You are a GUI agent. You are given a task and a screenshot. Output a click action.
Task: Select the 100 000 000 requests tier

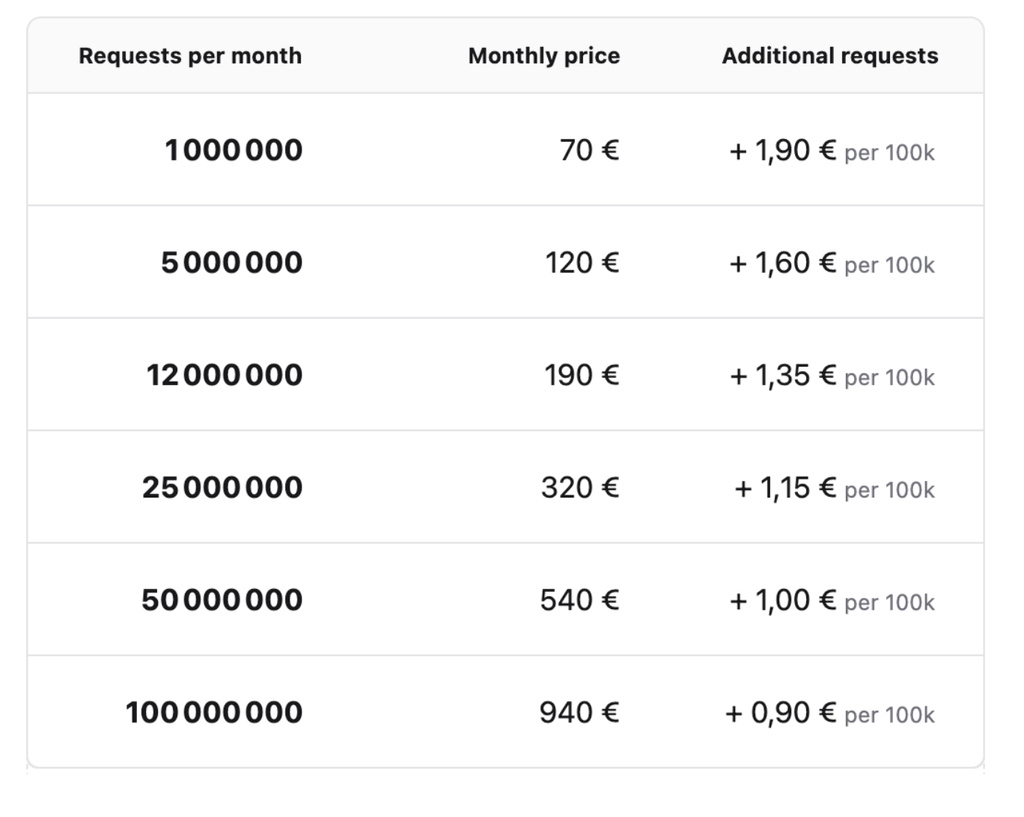point(214,712)
